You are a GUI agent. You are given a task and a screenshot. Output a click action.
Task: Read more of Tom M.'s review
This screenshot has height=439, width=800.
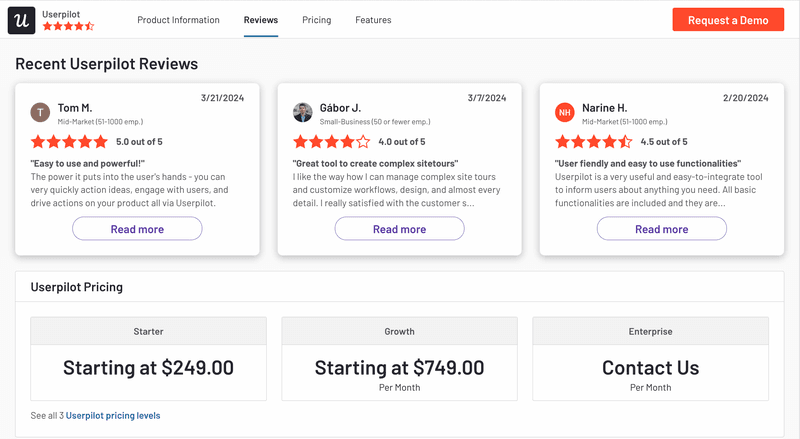pyautogui.click(x=137, y=229)
